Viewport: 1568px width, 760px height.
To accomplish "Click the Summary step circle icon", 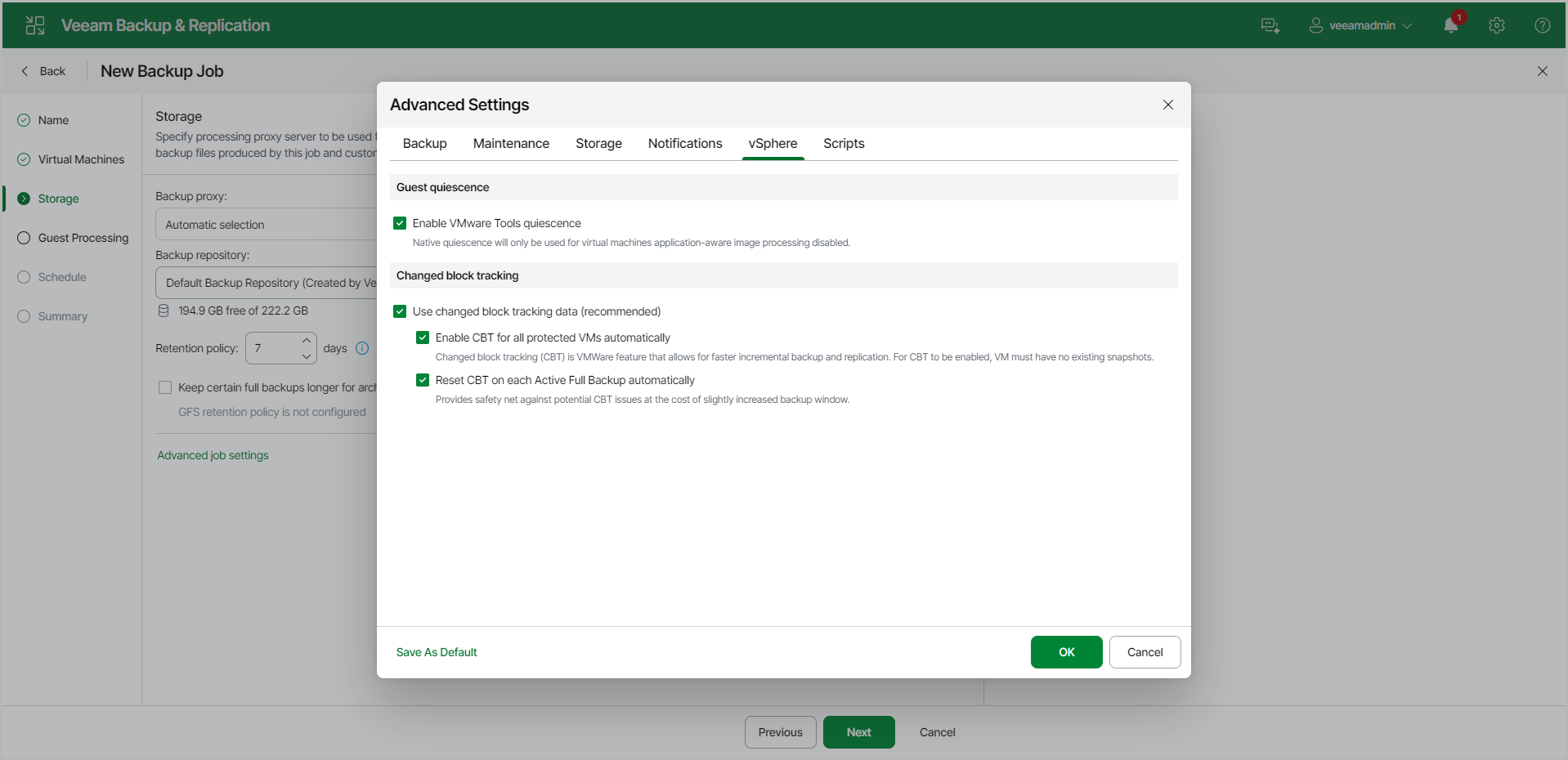I will tap(24, 316).
